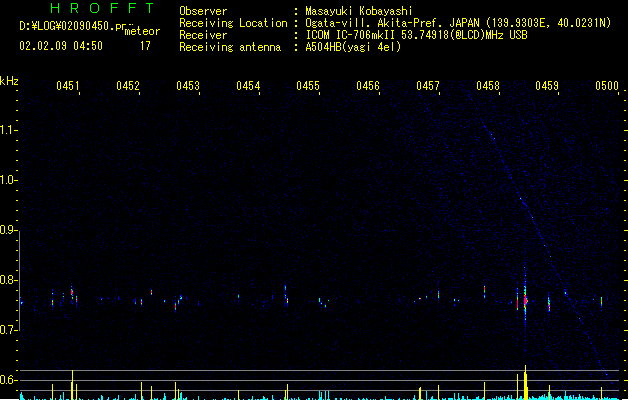
Task: Select the ICOM IC-706mkII receiver description
Action: pyautogui.click(x=416, y=35)
